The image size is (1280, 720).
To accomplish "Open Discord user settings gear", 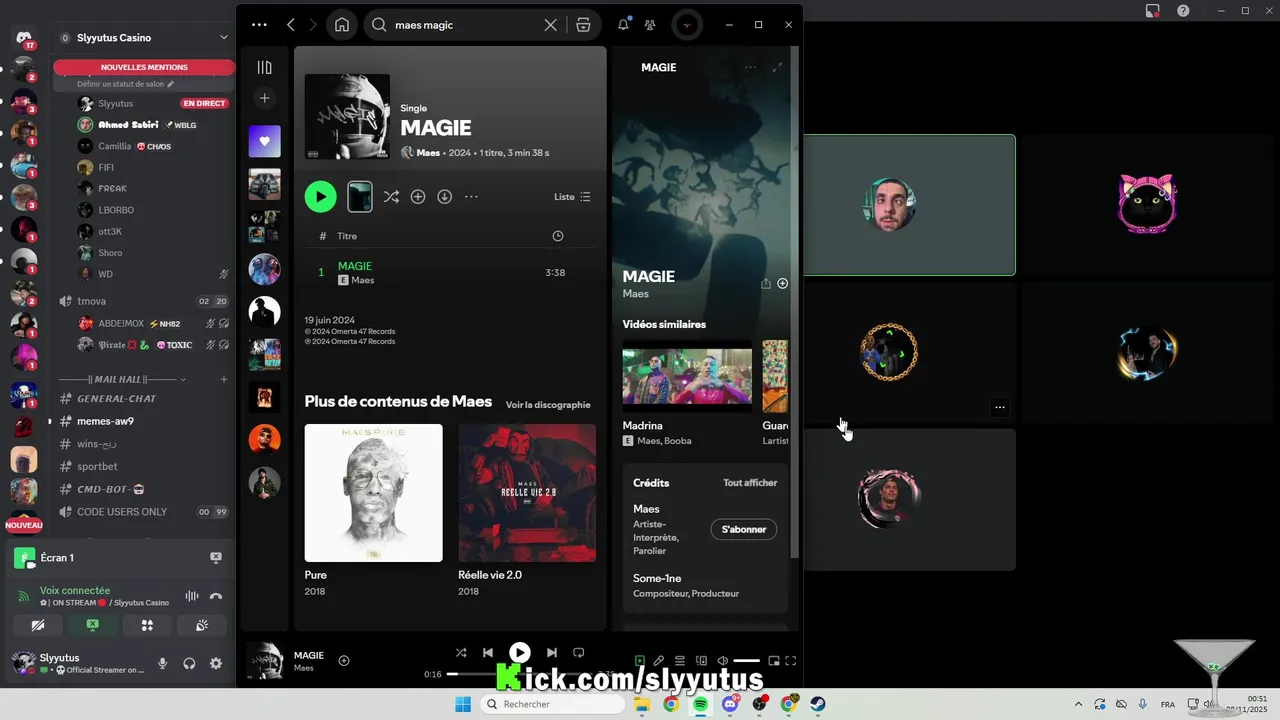I will pyautogui.click(x=216, y=664).
